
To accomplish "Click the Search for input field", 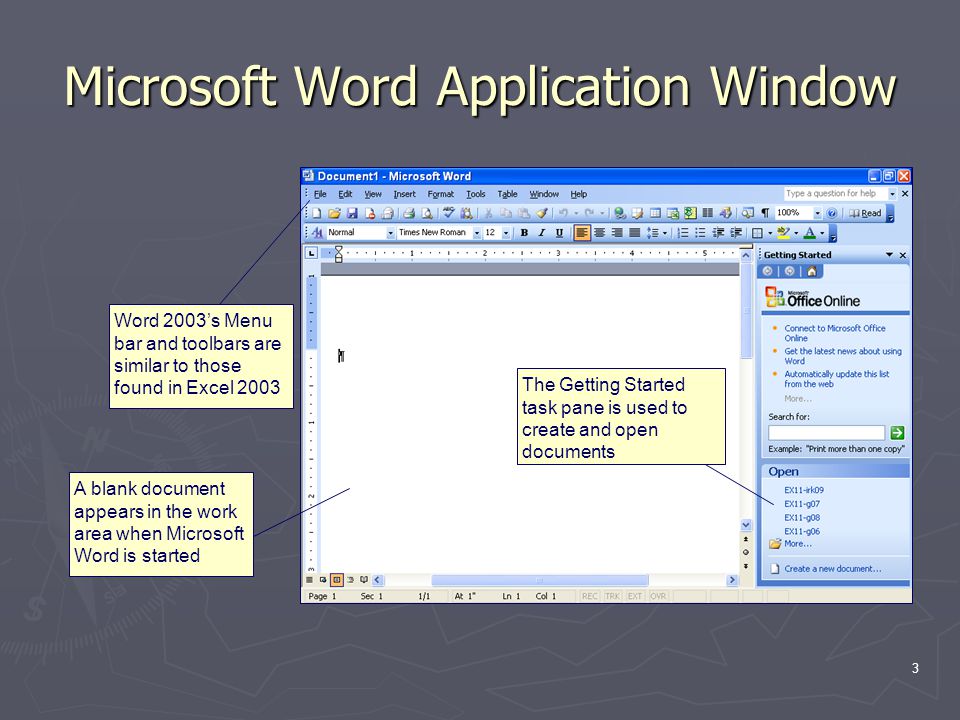I will [826, 433].
